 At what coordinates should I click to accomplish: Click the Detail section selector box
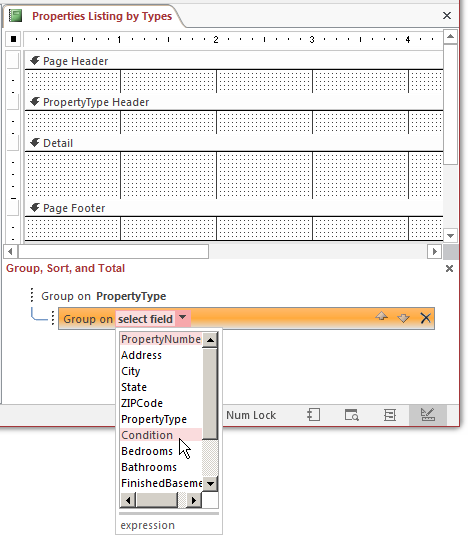click(13, 143)
